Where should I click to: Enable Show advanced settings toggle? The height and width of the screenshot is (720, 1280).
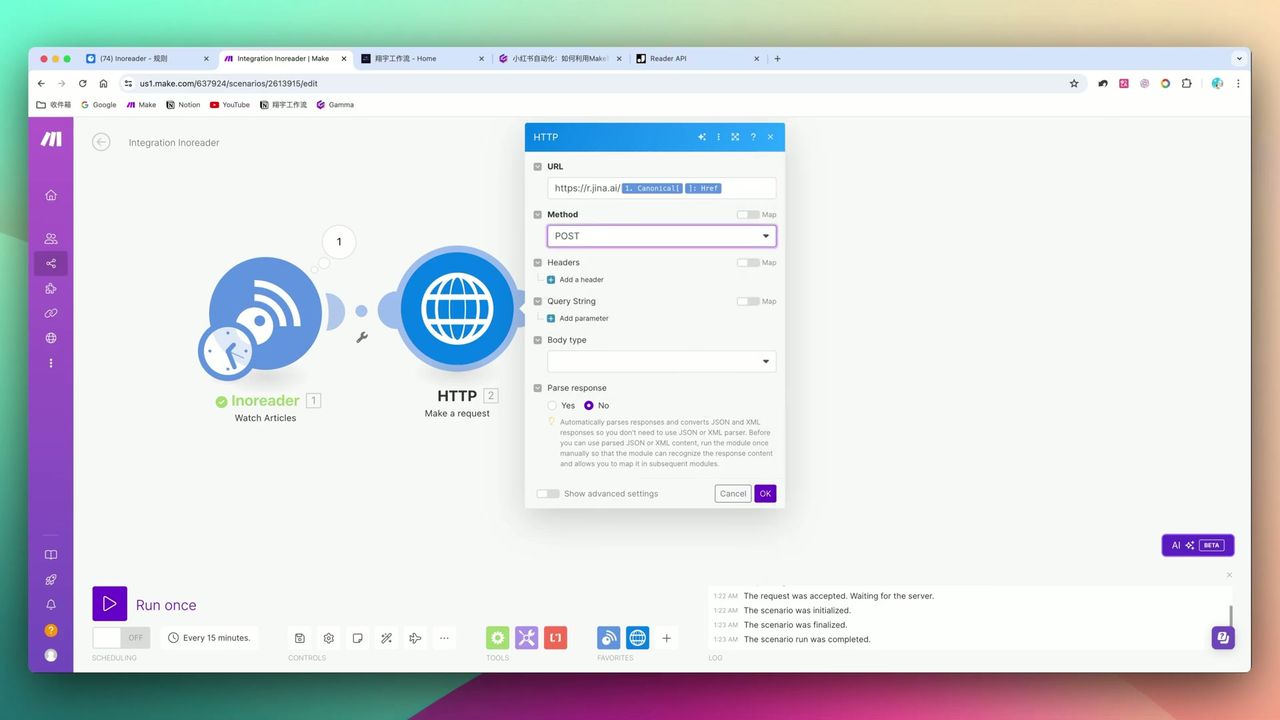tap(548, 494)
